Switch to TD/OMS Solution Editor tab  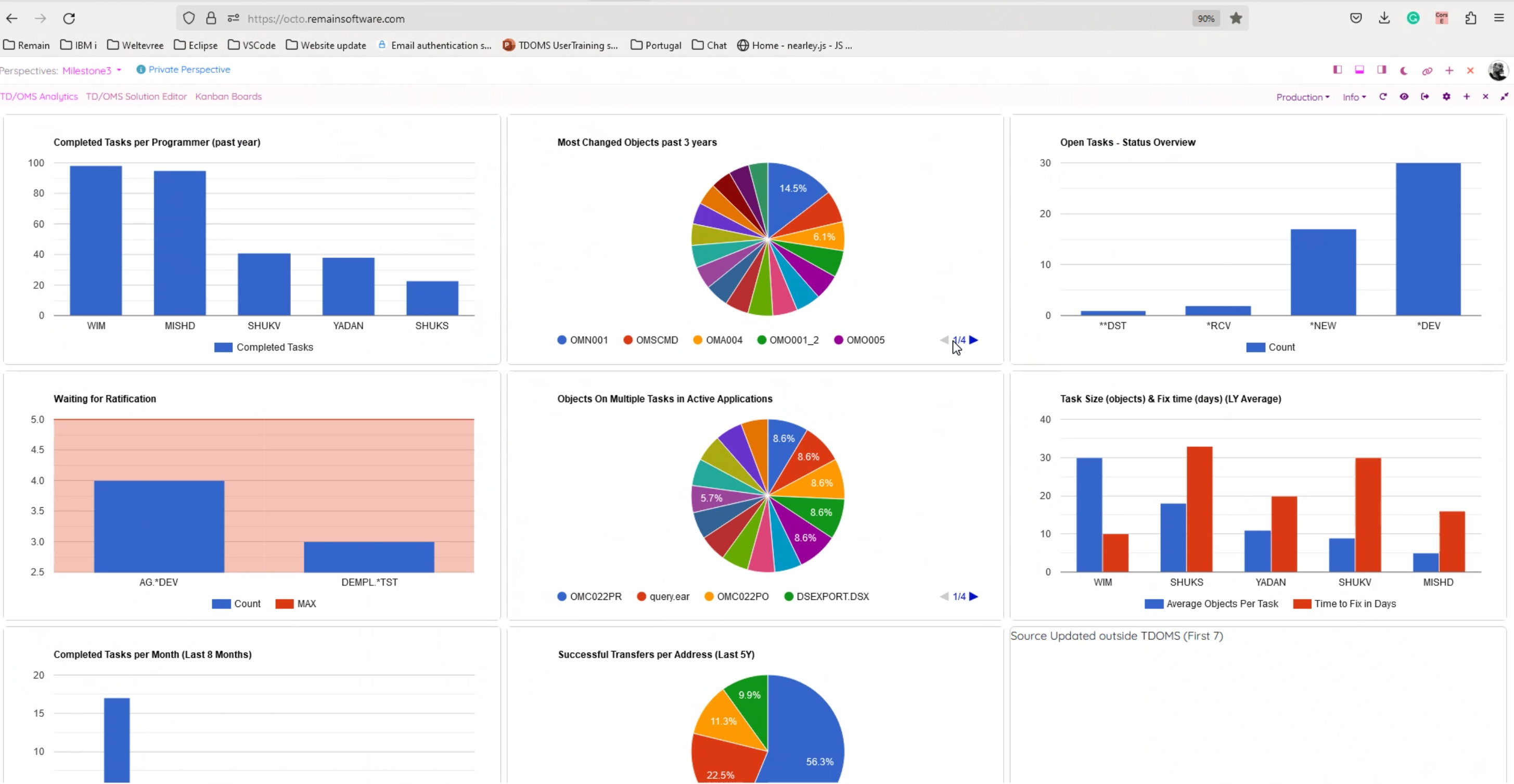pyautogui.click(x=136, y=96)
